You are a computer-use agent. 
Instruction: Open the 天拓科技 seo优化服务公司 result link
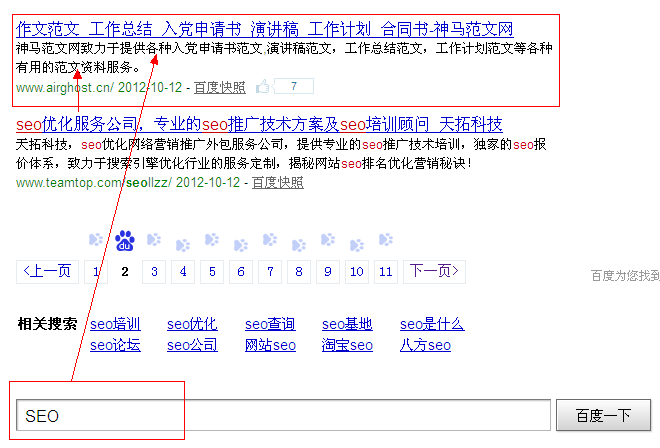pyautogui.click(x=259, y=124)
